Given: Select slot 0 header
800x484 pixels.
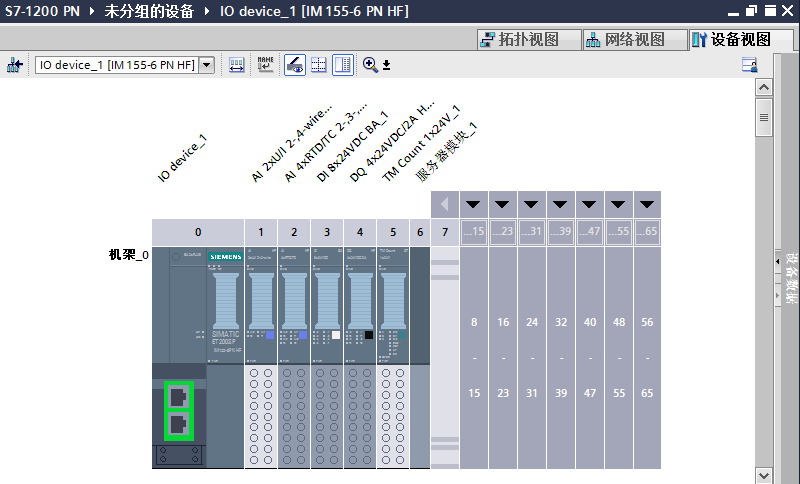Looking at the screenshot, I should click(198, 233).
